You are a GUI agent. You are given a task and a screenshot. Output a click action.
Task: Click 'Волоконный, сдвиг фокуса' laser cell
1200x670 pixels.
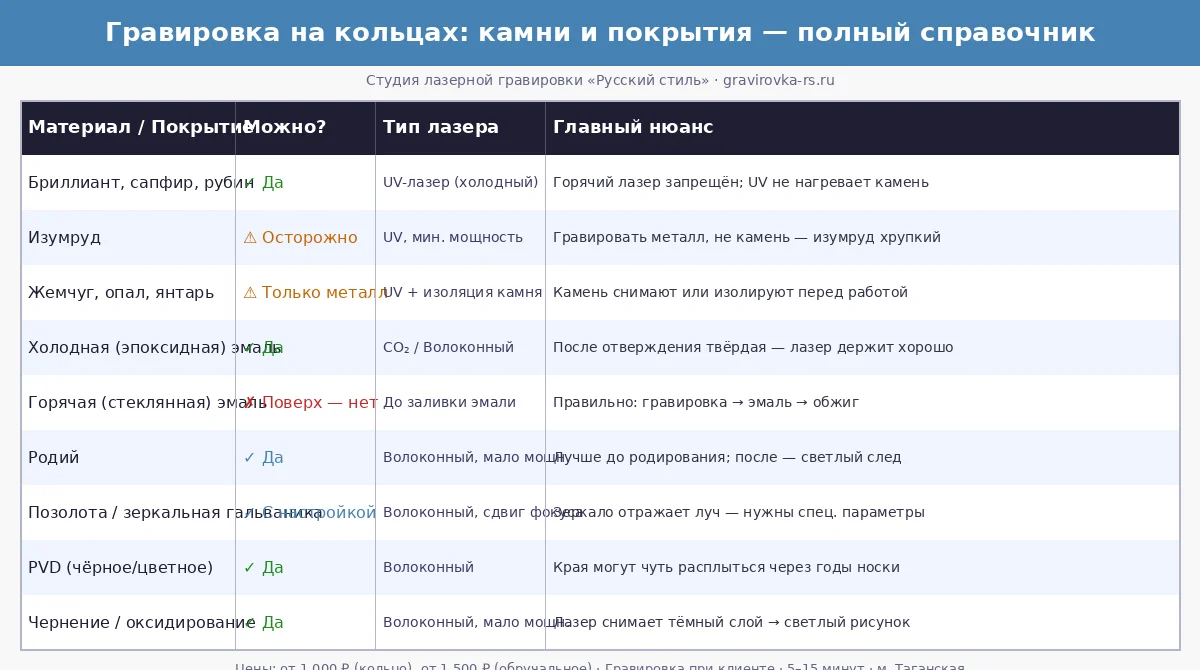pyautogui.click(x=460, y=513)
